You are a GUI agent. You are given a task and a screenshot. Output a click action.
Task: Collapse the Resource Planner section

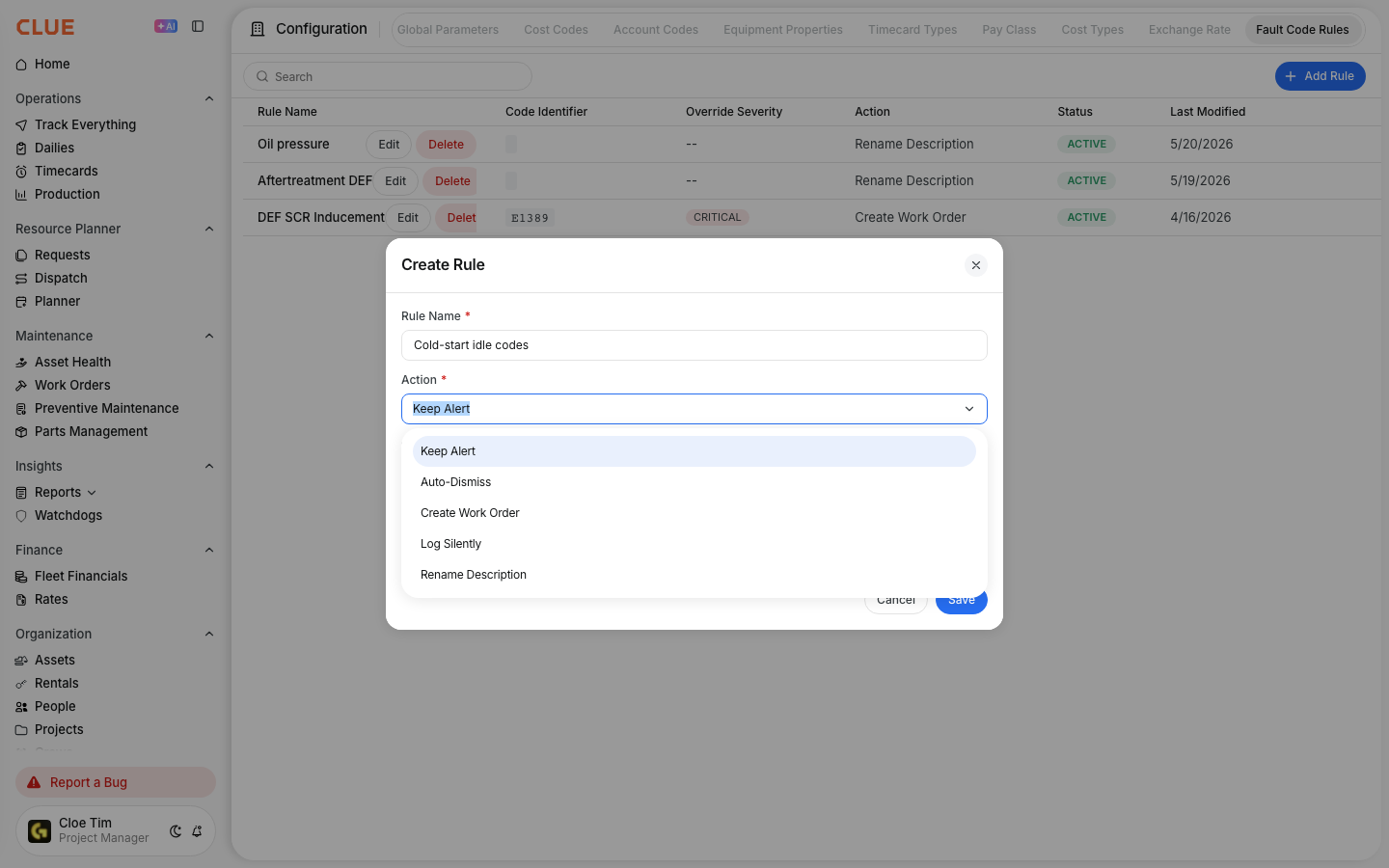pos(209,229)
